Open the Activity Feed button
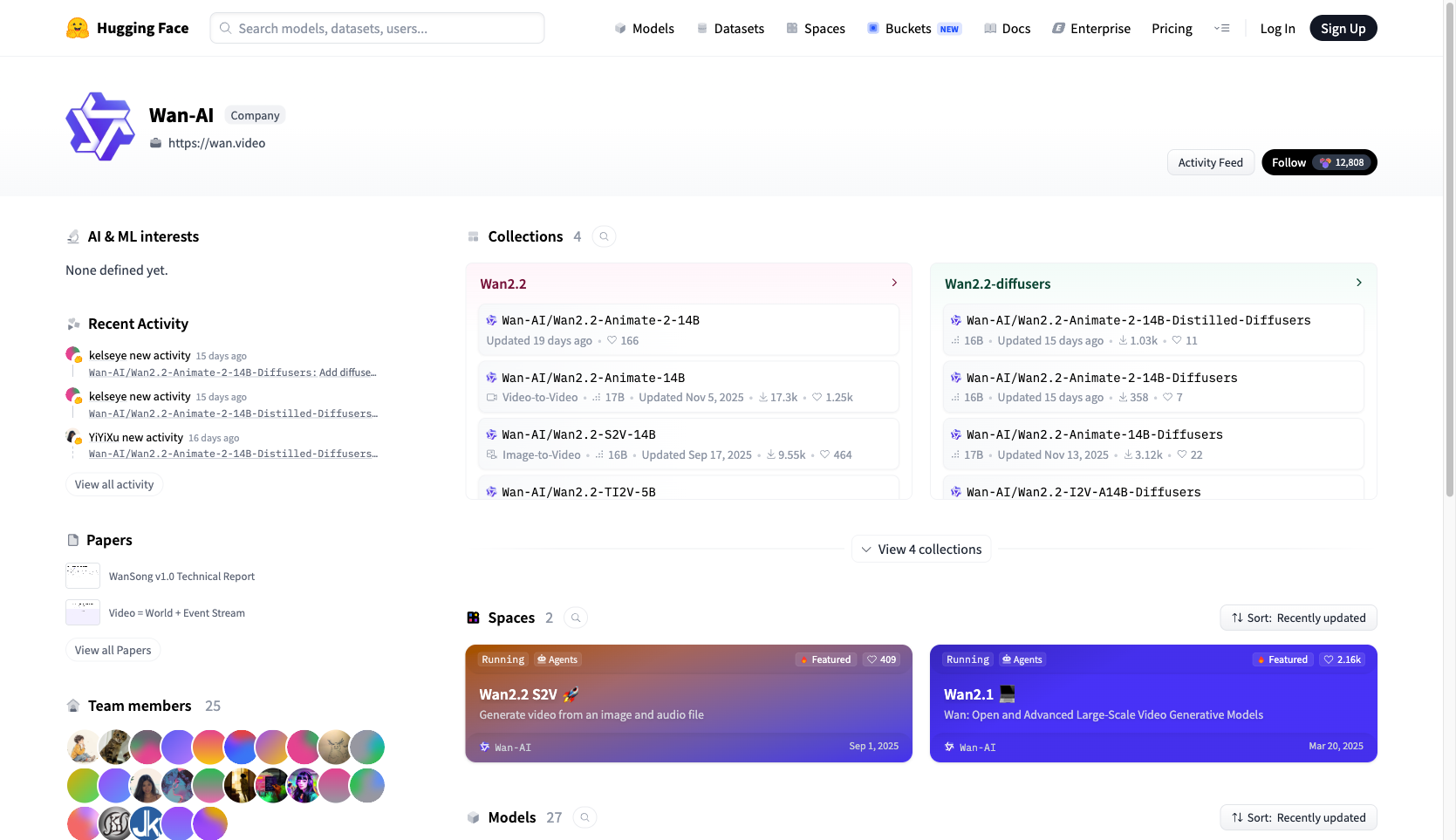 click(x=1211, y=162)
